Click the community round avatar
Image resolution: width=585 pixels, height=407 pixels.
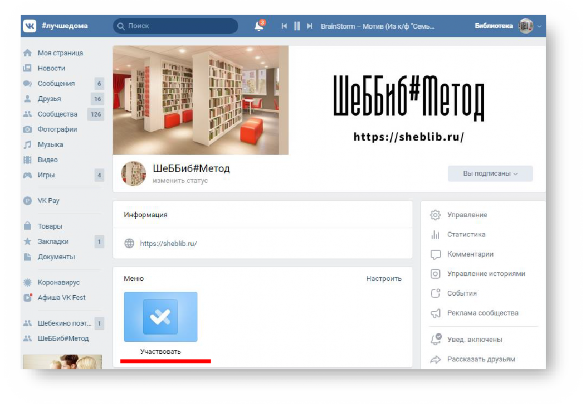click(x=133, y=173)
